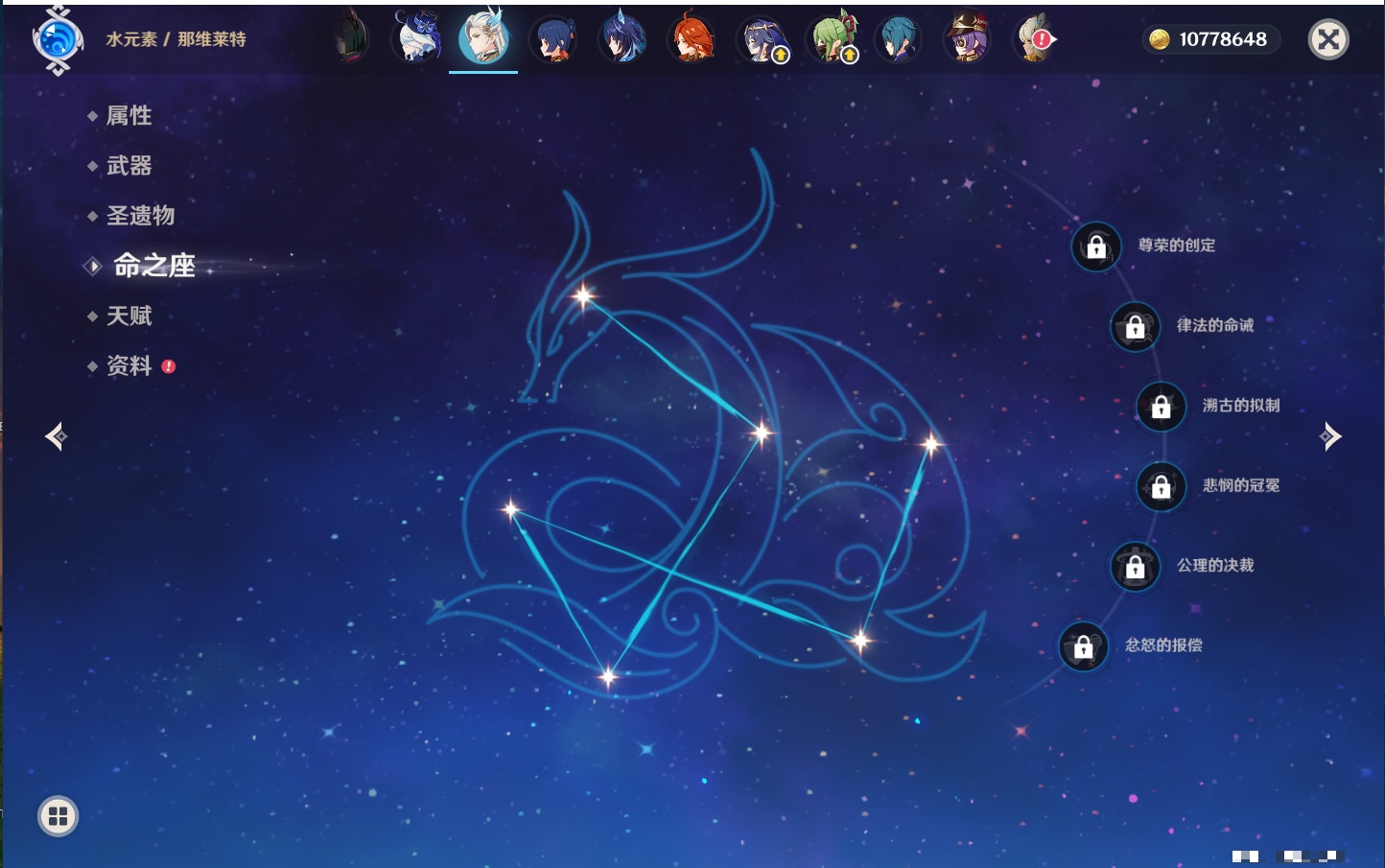Click the Mora coin icon
The height and width of the screenshot is (868, 1385).
[1160, 39]
